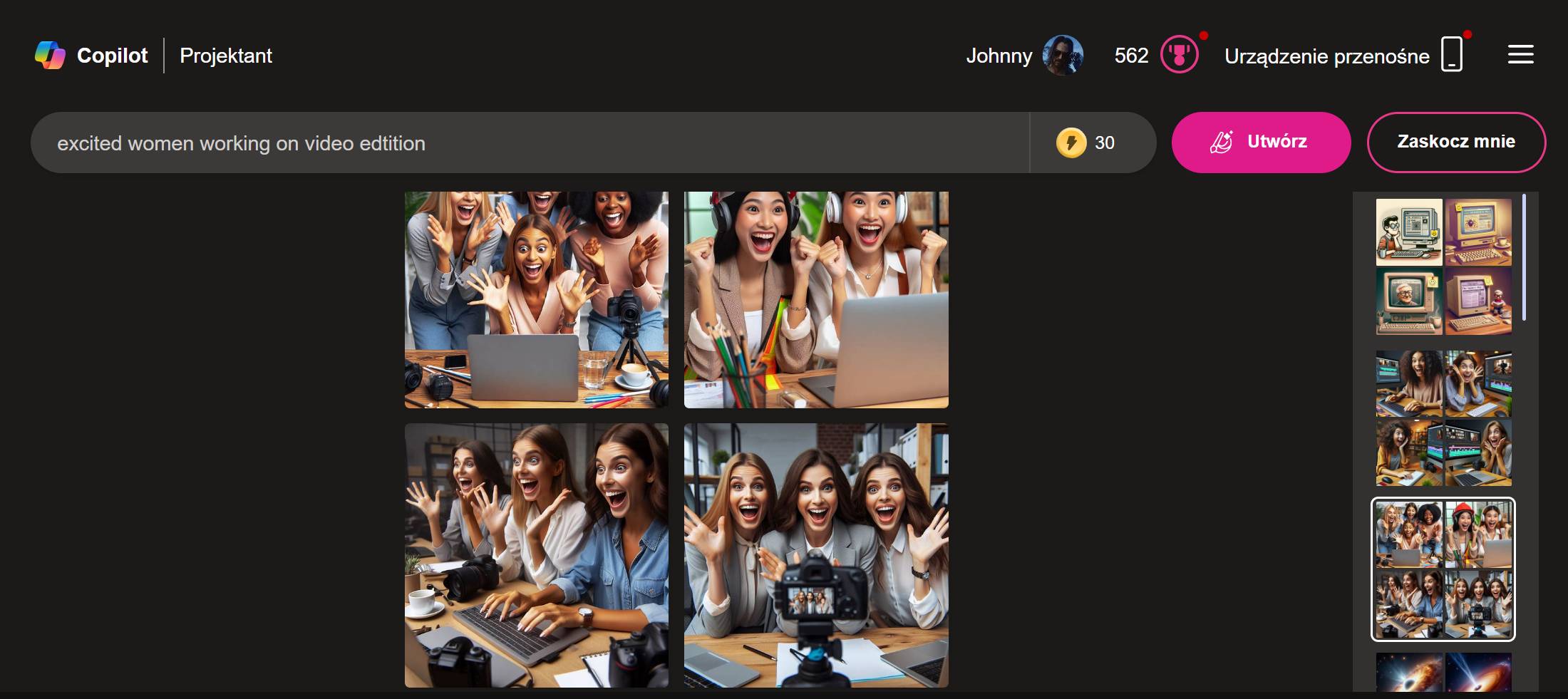The height and width of the screenshot is (699, 1568).
Task: Select the highlighted excited women history set
Action: [1443, 569]
